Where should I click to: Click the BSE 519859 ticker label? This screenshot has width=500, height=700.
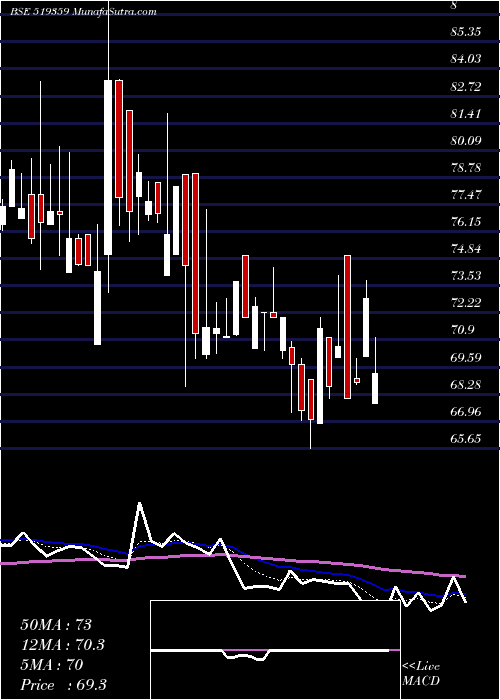point(38,12)
